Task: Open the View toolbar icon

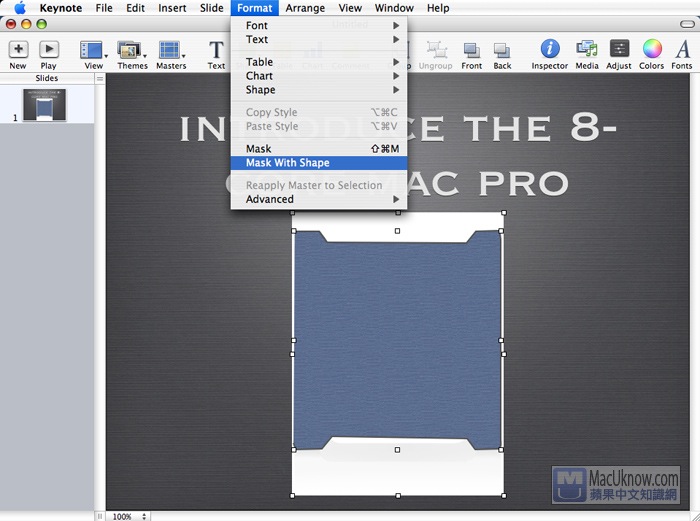Action: (91, 50)
